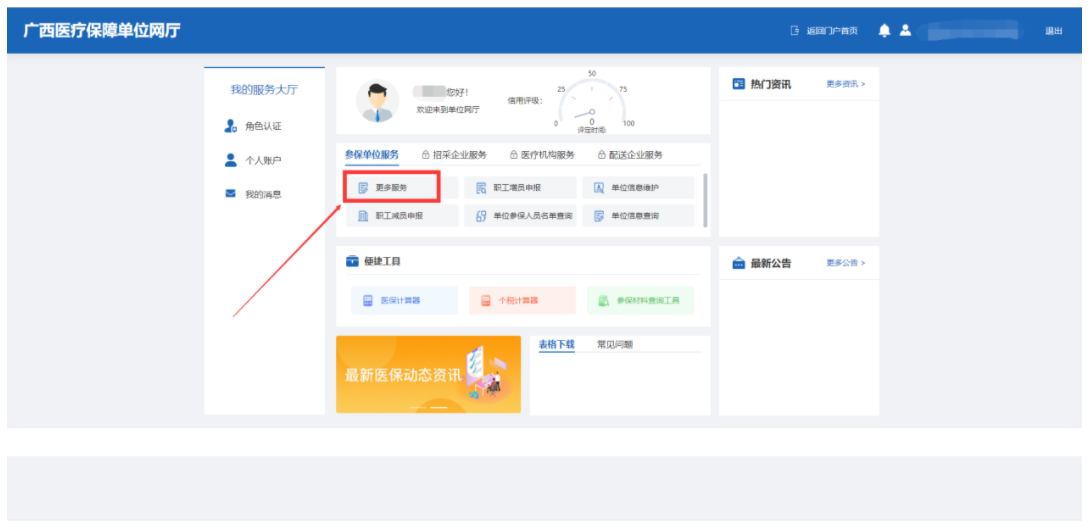
Task: Click 返回门户首页 link in header
Action: (x=824, y=31)
